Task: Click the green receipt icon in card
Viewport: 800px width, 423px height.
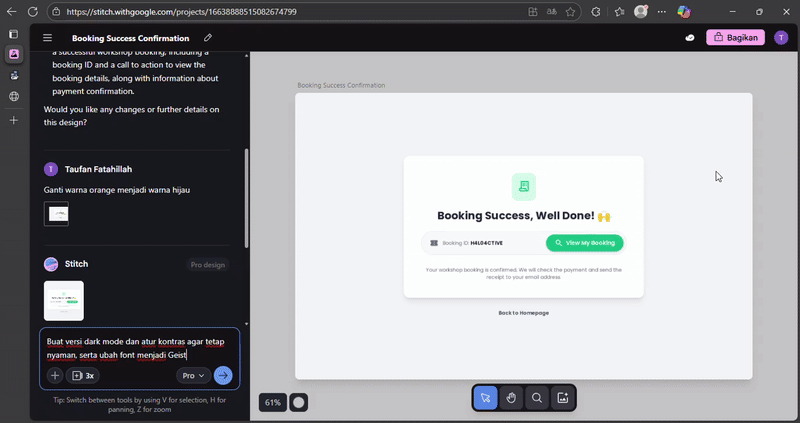Action: (524, 186)
